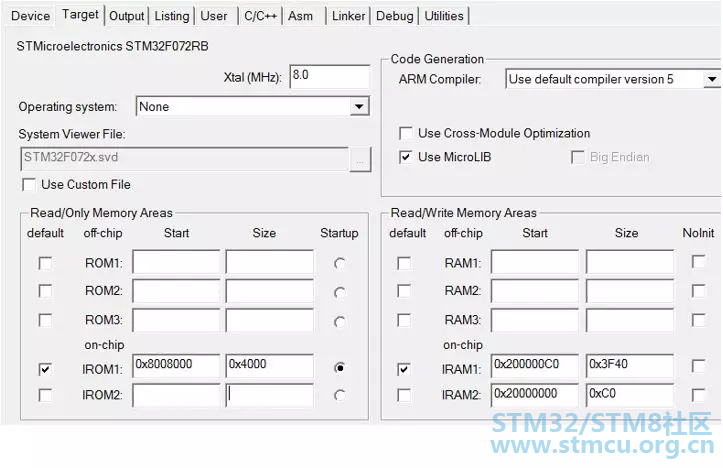
Task: Switch to the C/C++ tab
Action: (260, 16)
